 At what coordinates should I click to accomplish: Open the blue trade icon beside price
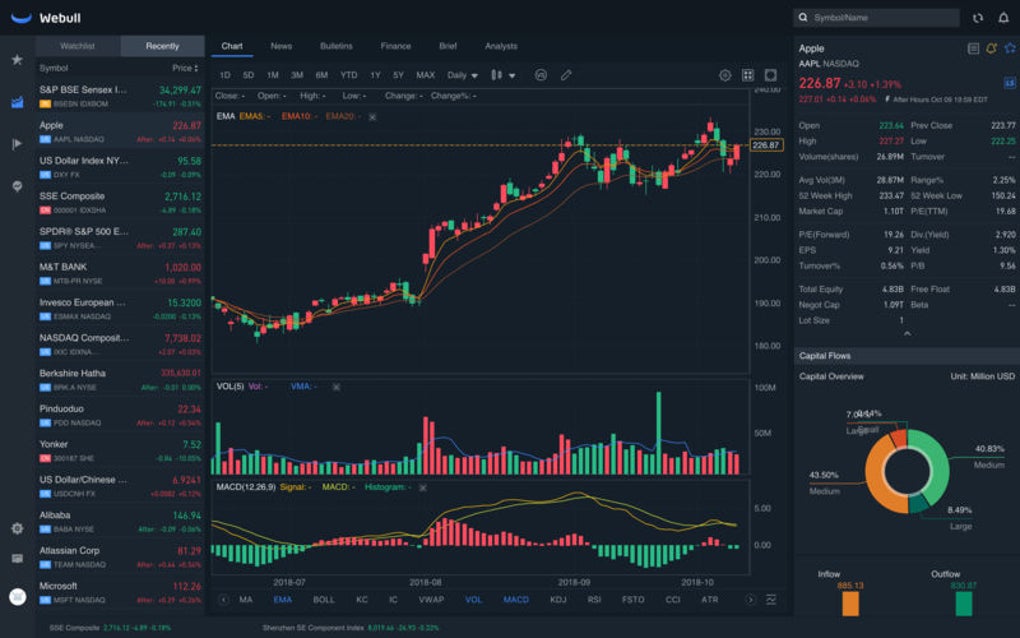[1010, 83]
